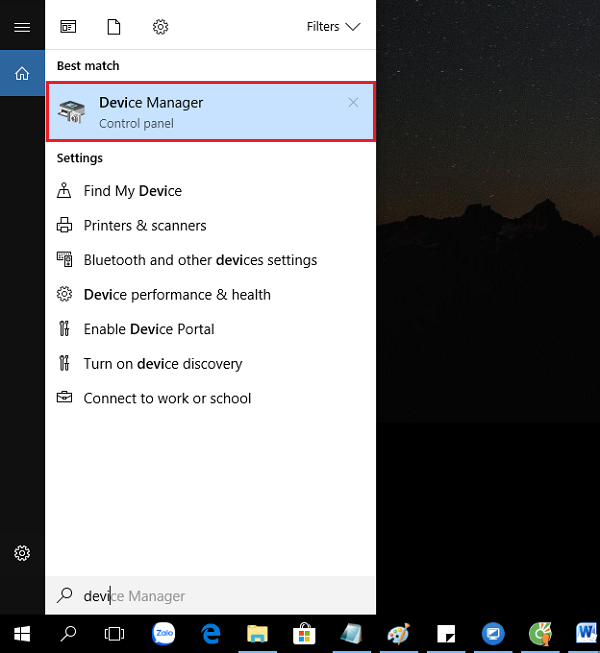
Task: Select Device performance & health result
Action: tap(177, 295)
